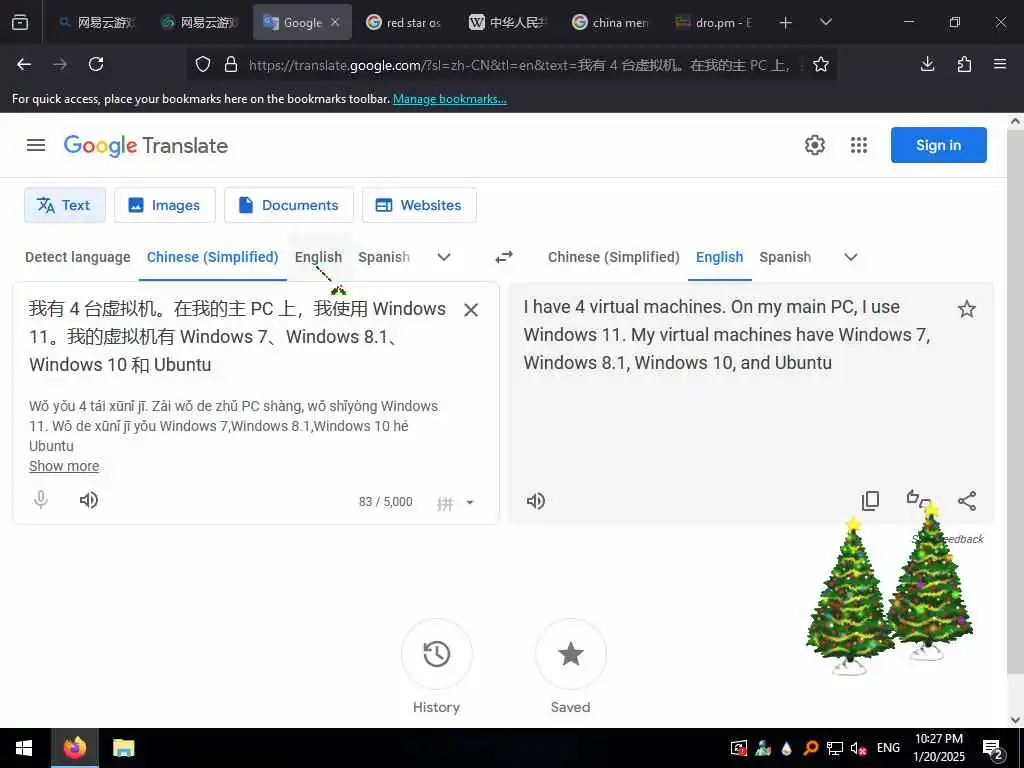
Task: Open translation History
Action: [x=436, y=654]
